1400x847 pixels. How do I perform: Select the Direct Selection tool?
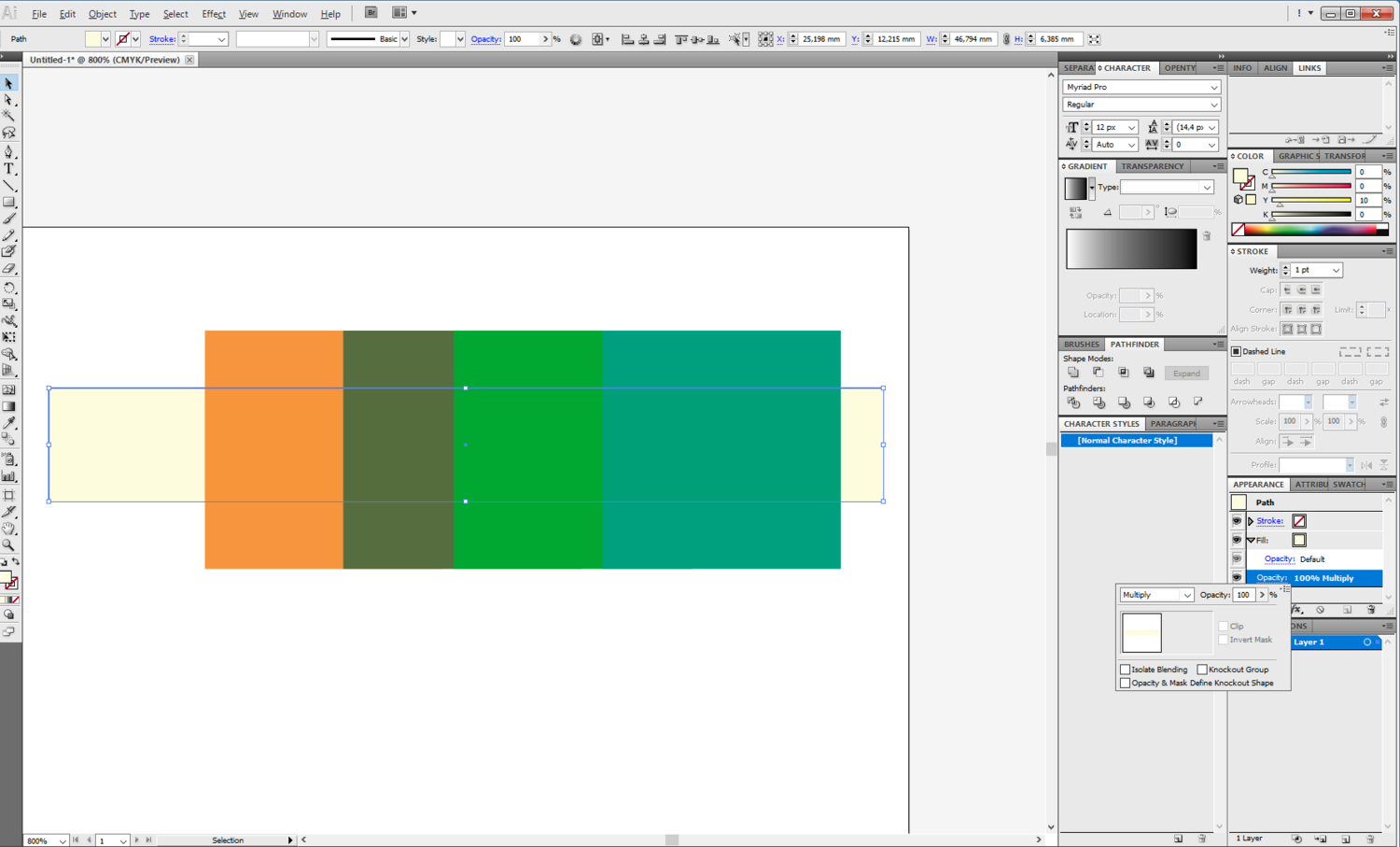9,100
